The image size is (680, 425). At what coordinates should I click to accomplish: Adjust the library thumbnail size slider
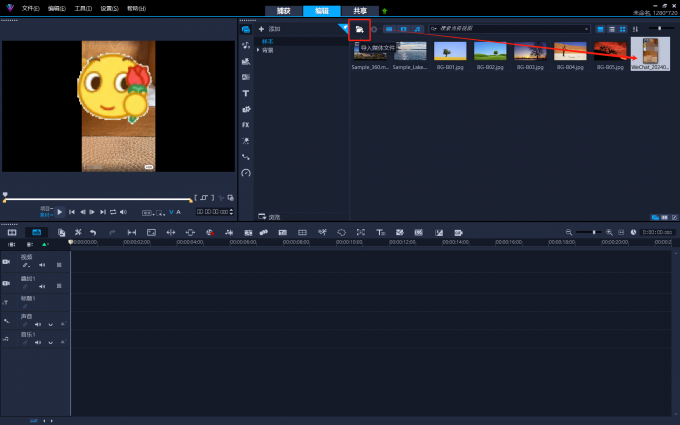660,29
